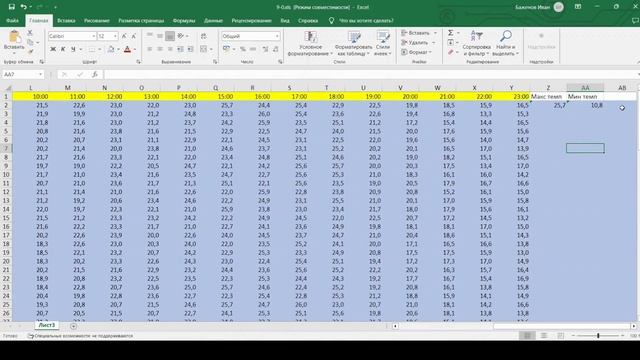Open the Name Box AA7 dropdown arrow
Screen dimensions: 640x360
coord(40,74)
